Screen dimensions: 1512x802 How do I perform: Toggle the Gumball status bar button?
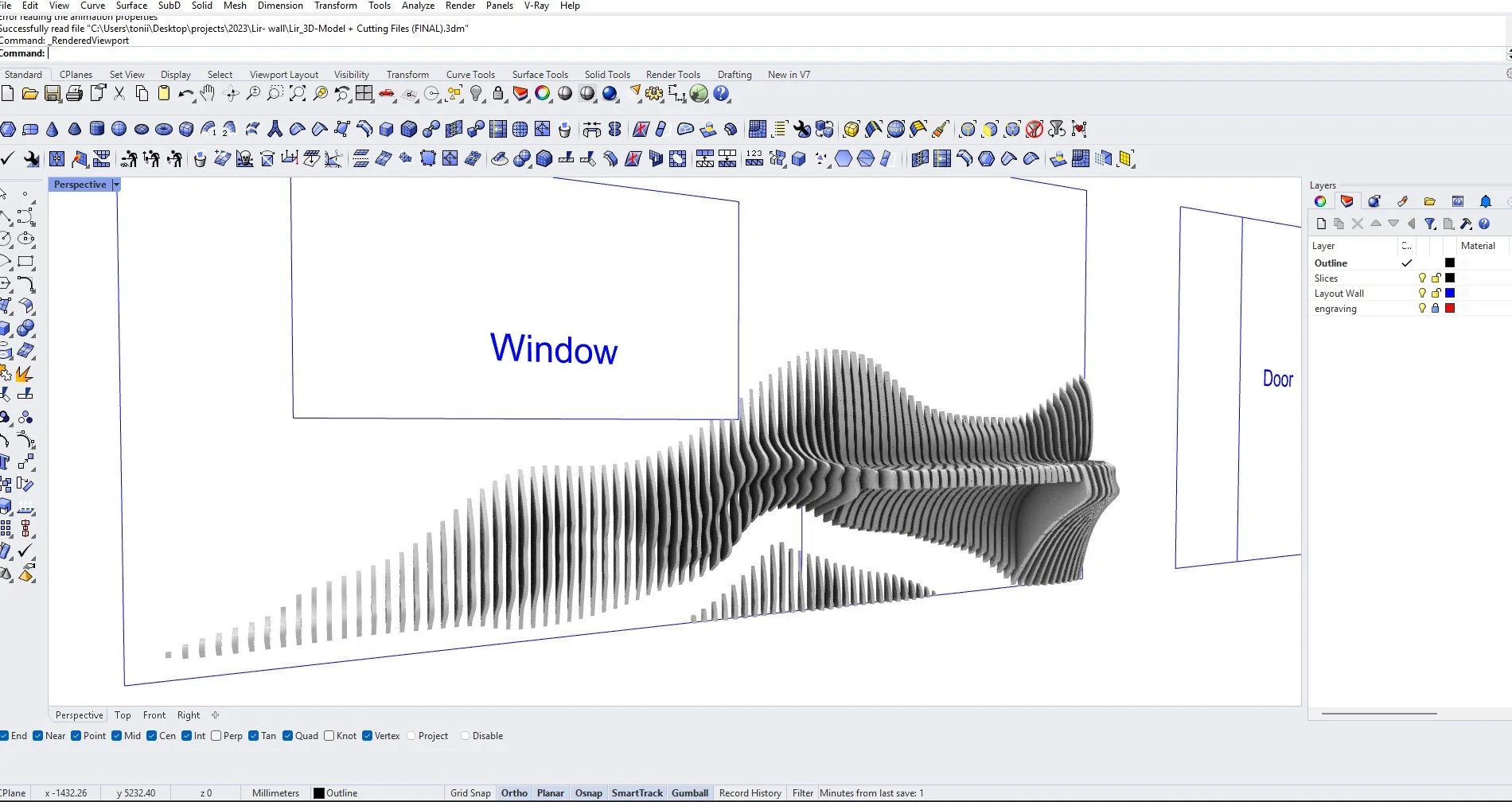[690, 793]
